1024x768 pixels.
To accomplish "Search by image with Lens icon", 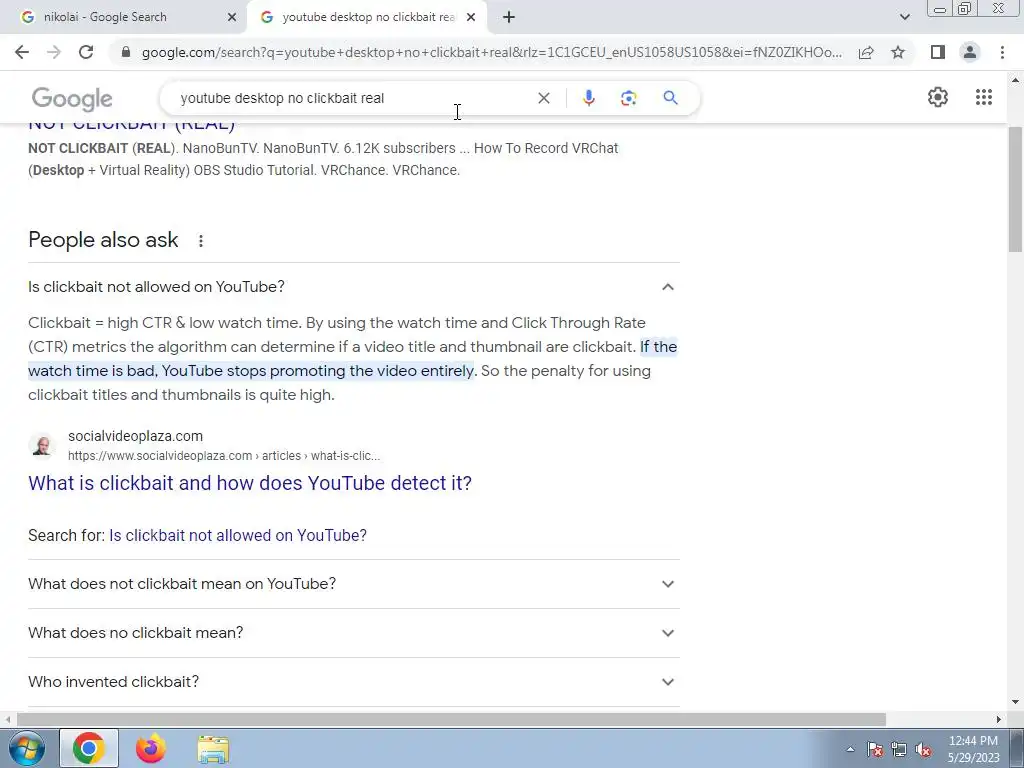I will point(628,98).
